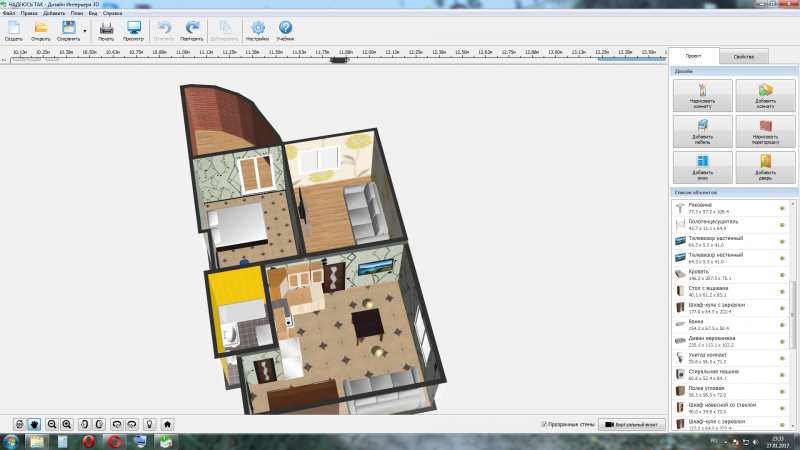800x450 pixels.
Task: Toggle visibility of Ванна in object list
Action: pyautogui.click(x=782, y=323)
